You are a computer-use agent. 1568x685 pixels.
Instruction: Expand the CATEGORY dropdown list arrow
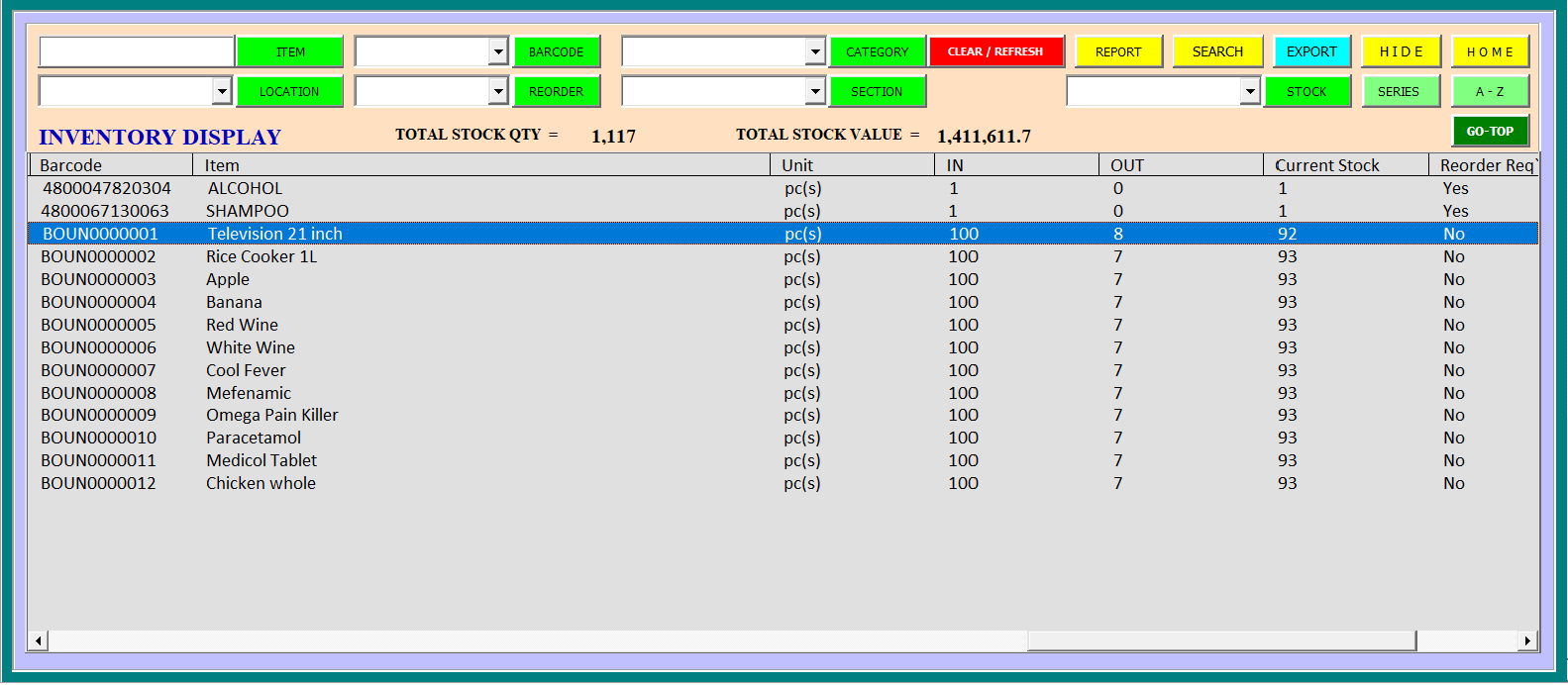click(815, 51)
